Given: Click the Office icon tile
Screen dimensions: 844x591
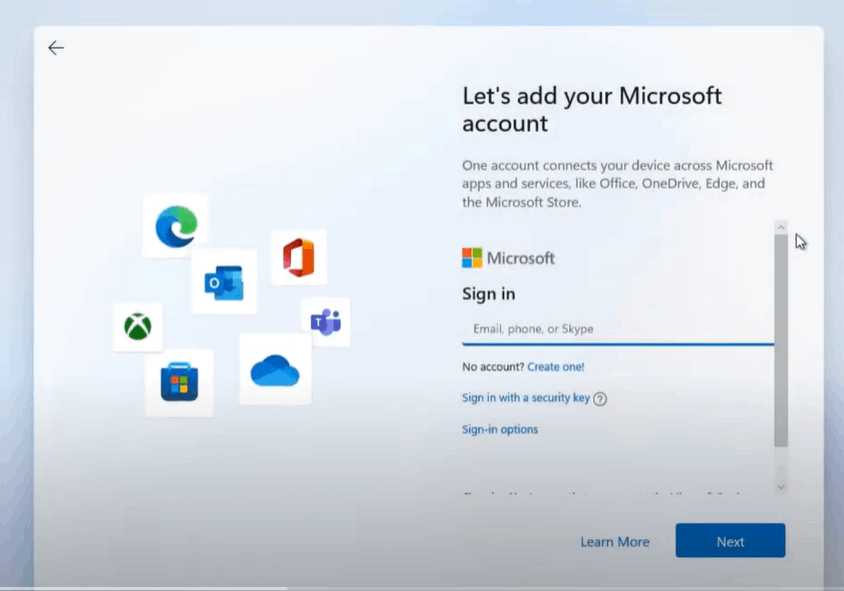Looking at the screenshot, I should tap(299, 257).
